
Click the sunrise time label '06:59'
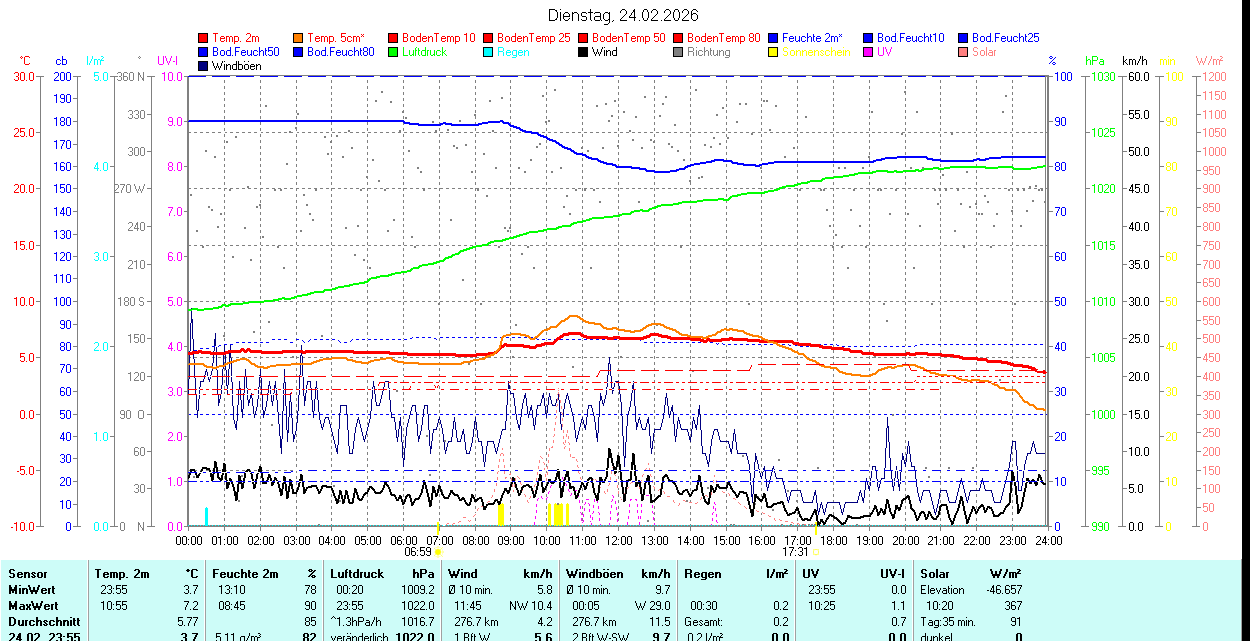(x=418, y=551)
